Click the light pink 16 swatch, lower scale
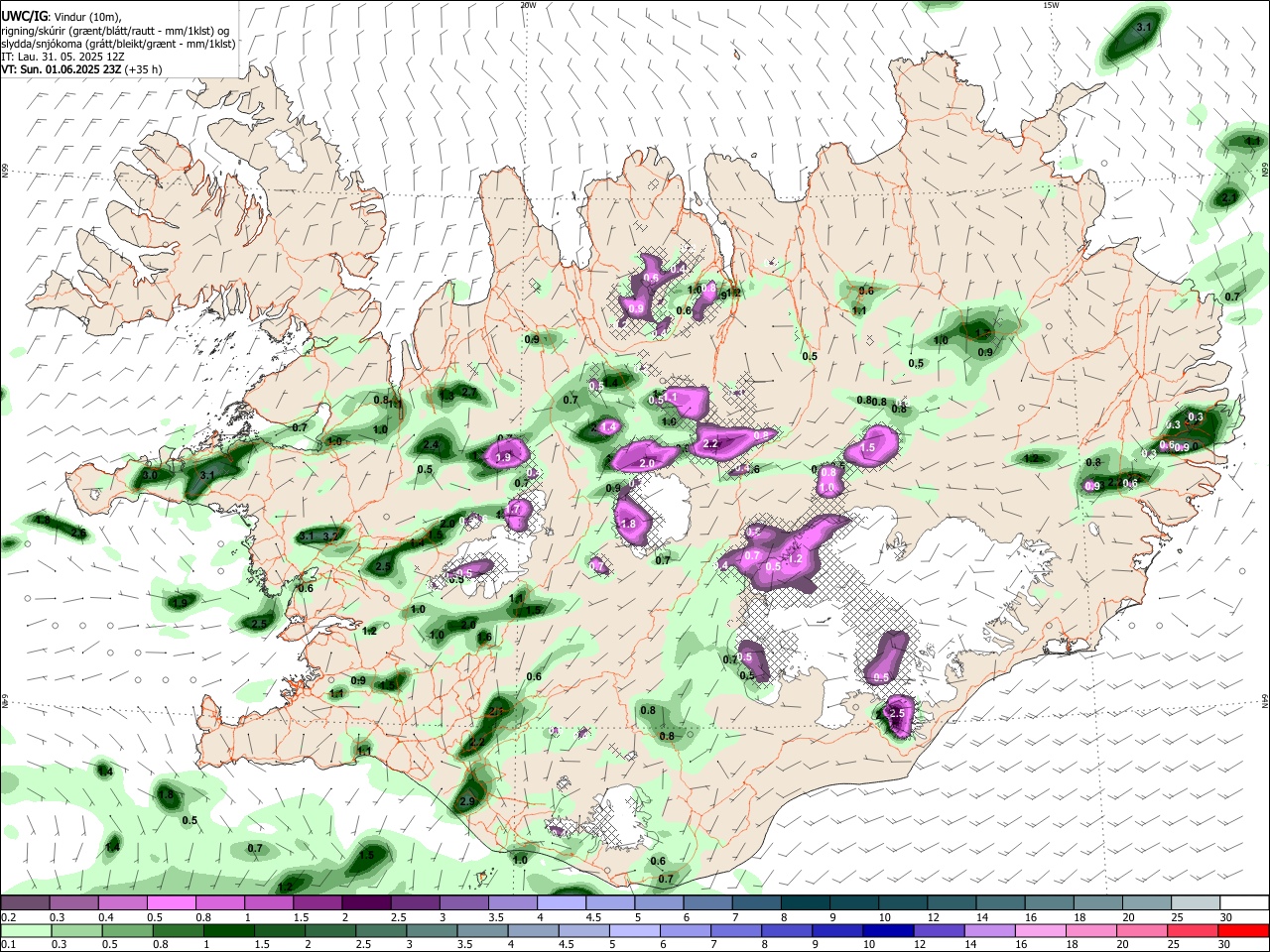 coord(1041,930)
